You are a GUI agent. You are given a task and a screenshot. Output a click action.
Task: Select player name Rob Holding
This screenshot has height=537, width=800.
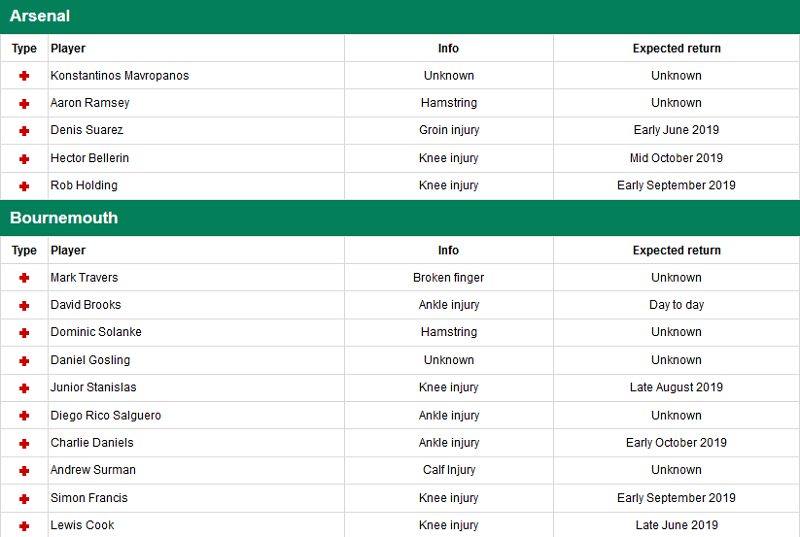(x=84, y=185)
